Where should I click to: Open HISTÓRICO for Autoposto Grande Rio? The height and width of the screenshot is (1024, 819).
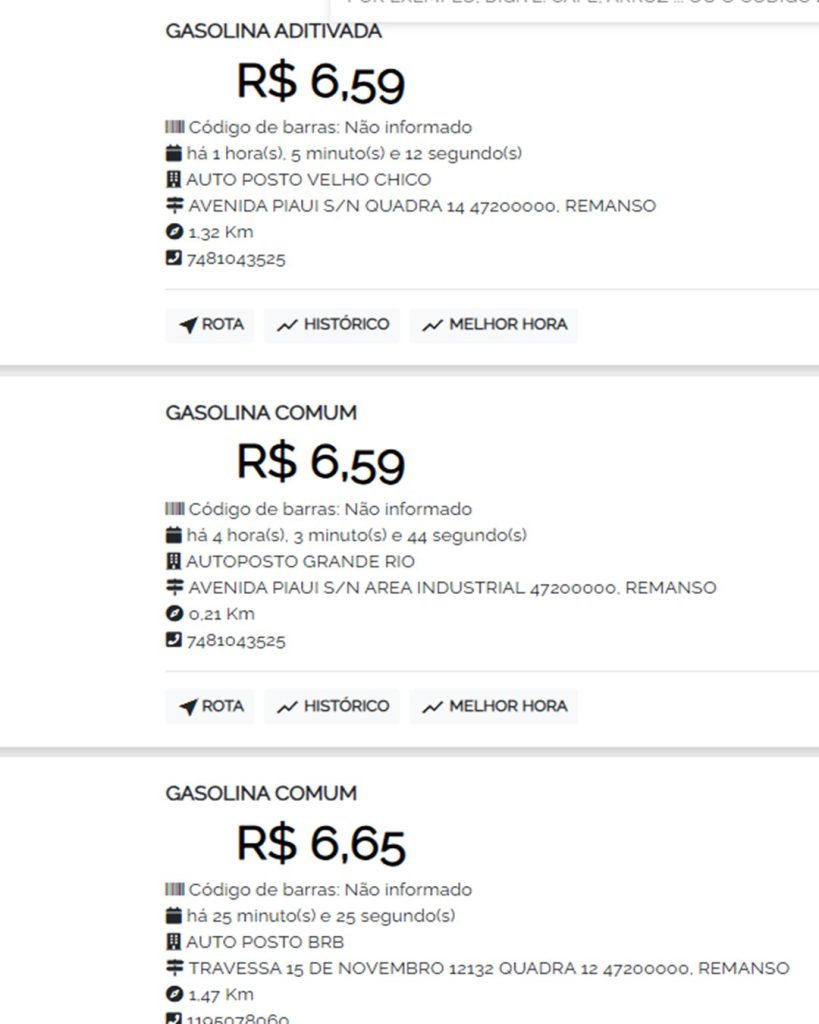tap(332, 706)
